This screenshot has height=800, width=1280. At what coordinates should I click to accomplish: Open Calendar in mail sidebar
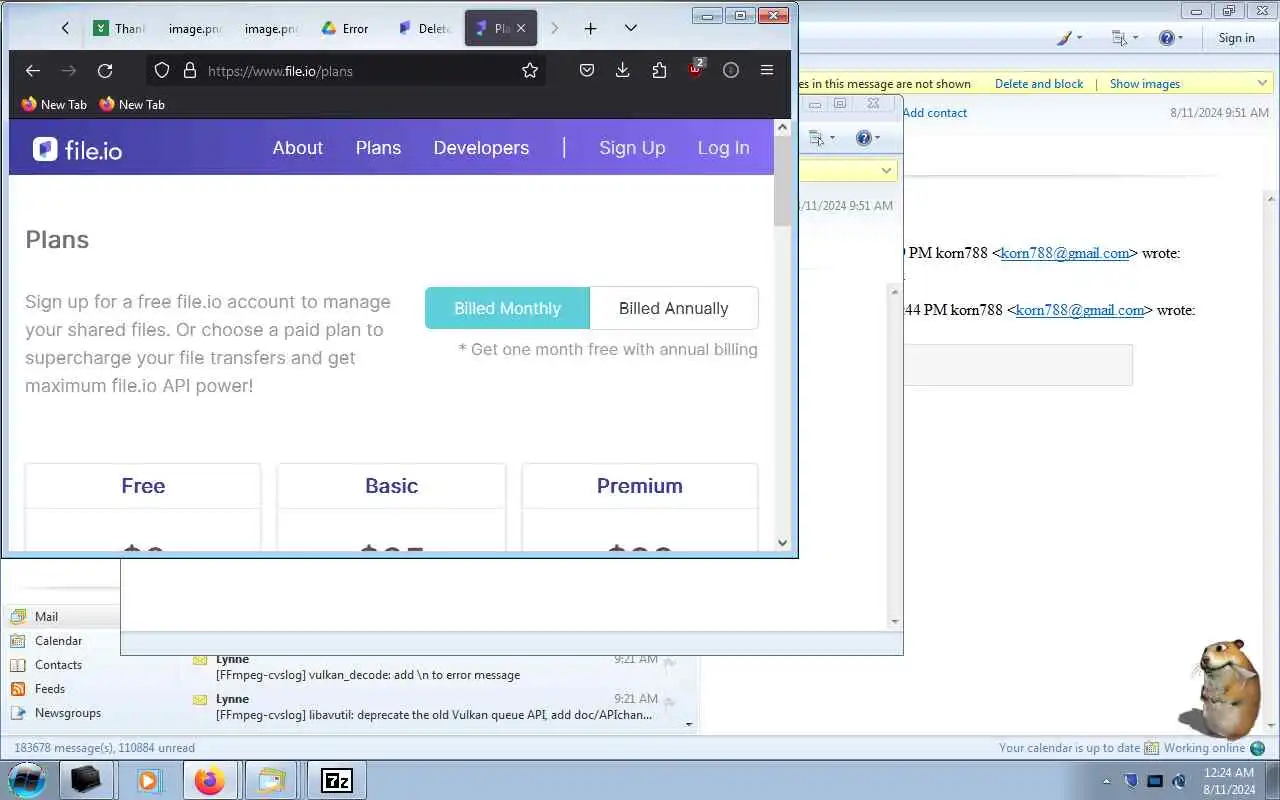(x=58, y=641)
